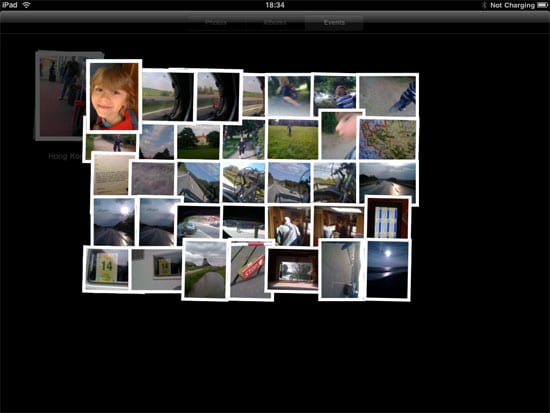Tap the 18:34 clock in status bar
550x413 pixels.
tap(275, 5)
